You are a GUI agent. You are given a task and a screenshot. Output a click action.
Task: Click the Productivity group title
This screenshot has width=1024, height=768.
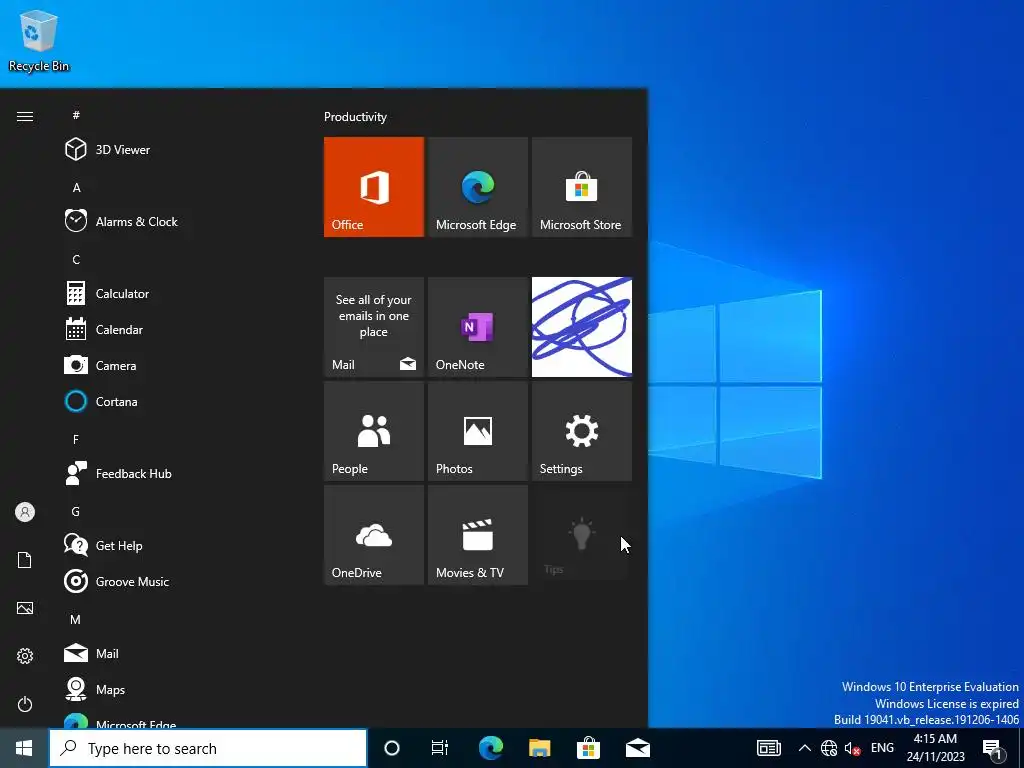355,117
